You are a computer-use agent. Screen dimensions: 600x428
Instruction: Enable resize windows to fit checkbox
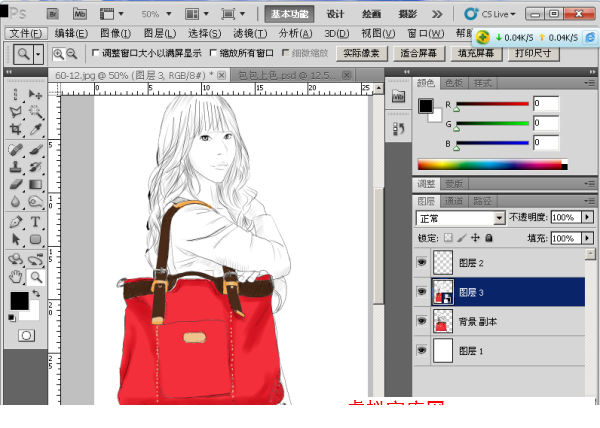tap(95, 53)
